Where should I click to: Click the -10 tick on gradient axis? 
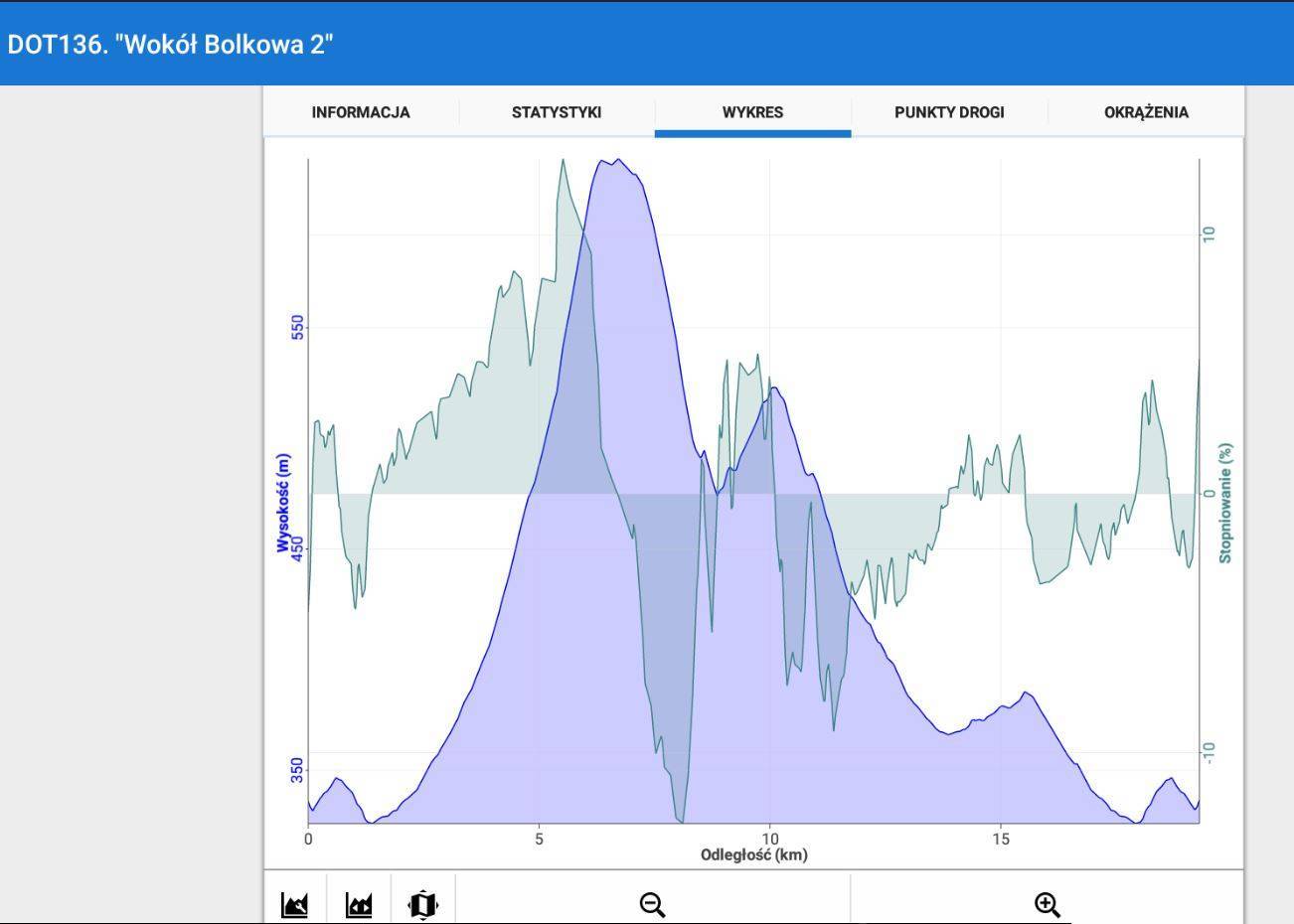point(1209,753)
